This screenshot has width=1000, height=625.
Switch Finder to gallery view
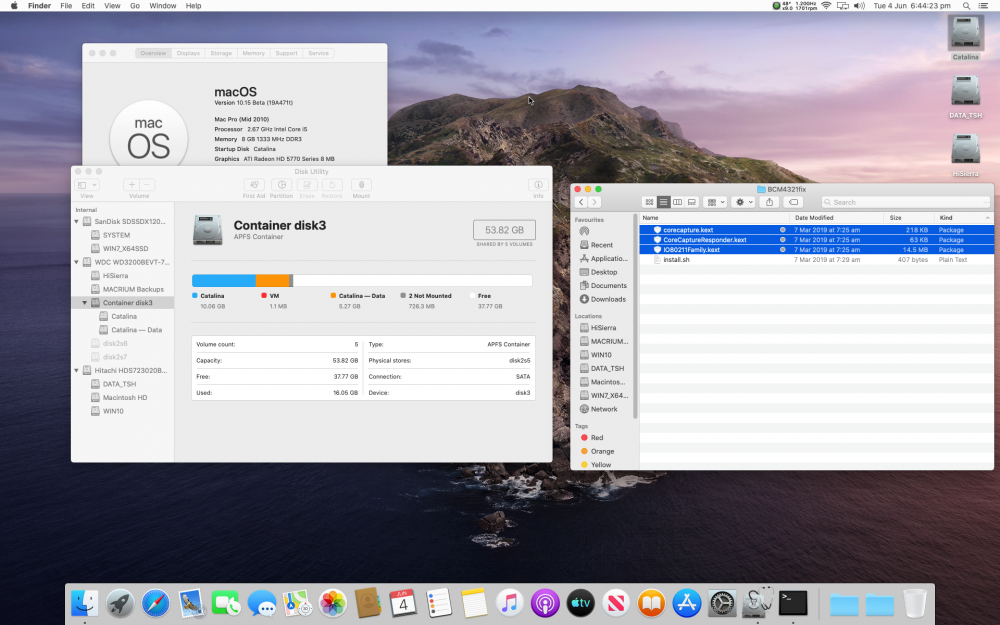tap(691, 202)
